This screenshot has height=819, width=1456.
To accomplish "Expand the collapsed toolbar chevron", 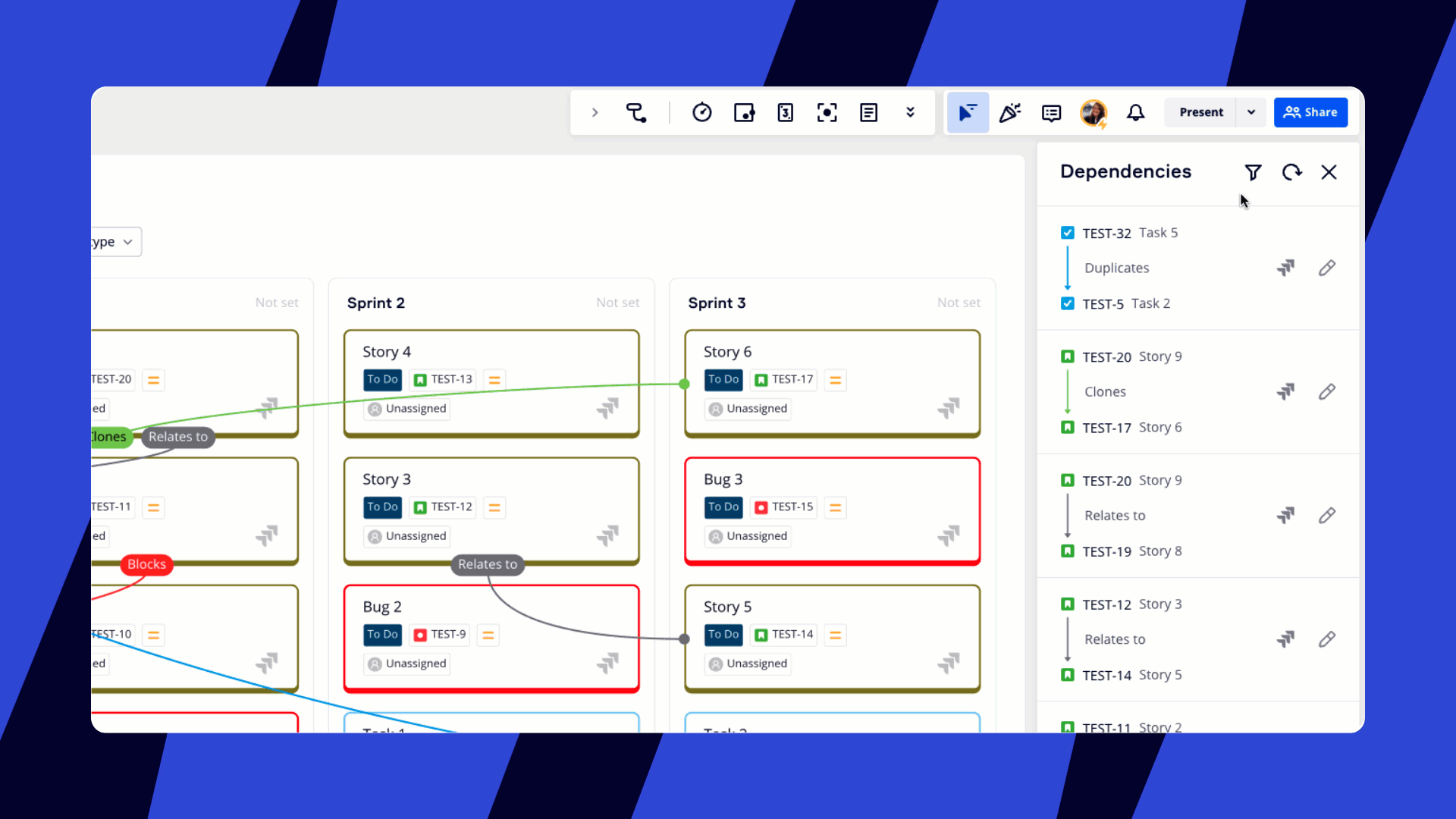I will click(x=595, y=113).
